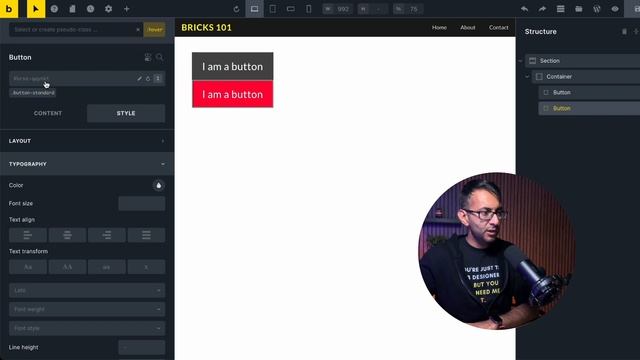This screenshot has width=640, height=360.
Task: Set text transform to uppercase
Action: pos(67,267)
